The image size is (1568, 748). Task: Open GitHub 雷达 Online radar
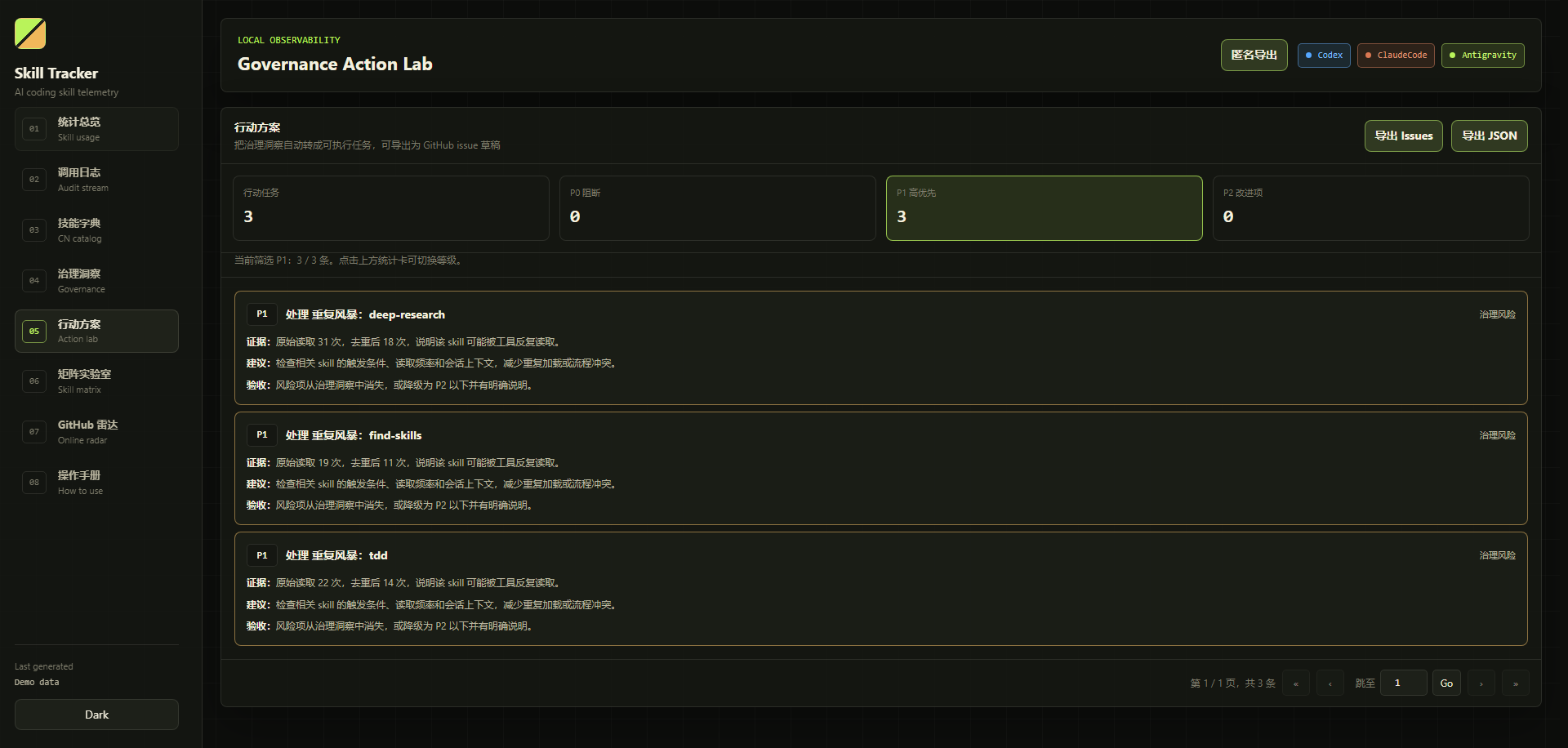tap(96, 432)
